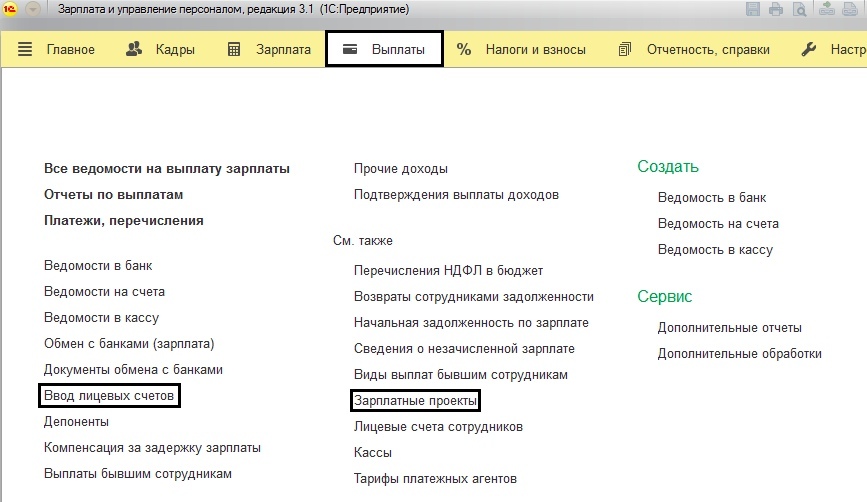Open the Кадры section
This screenshot has height=502, width=867.
tap(162, 49)
